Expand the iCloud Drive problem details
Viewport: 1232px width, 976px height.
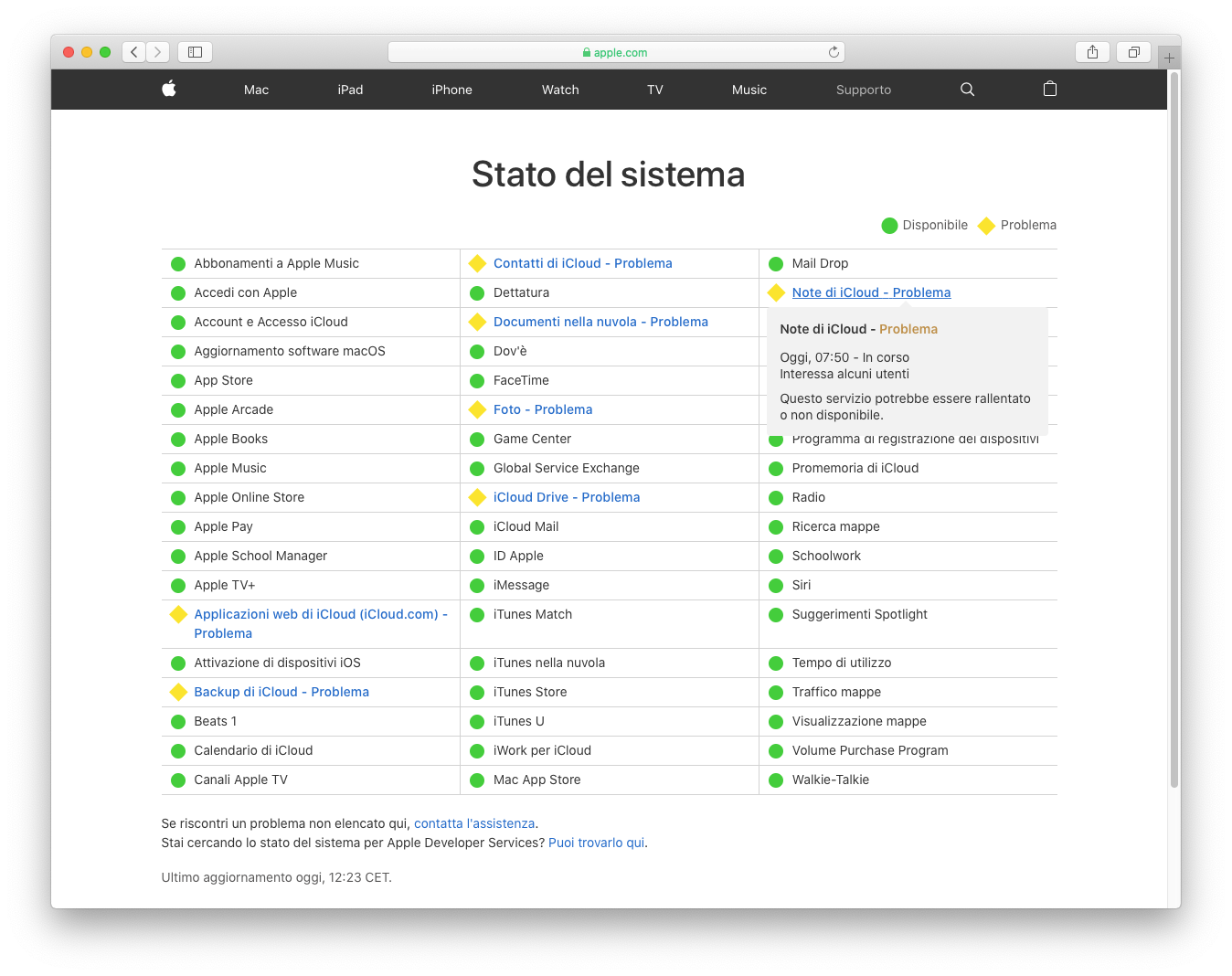(x=566, y=497)
